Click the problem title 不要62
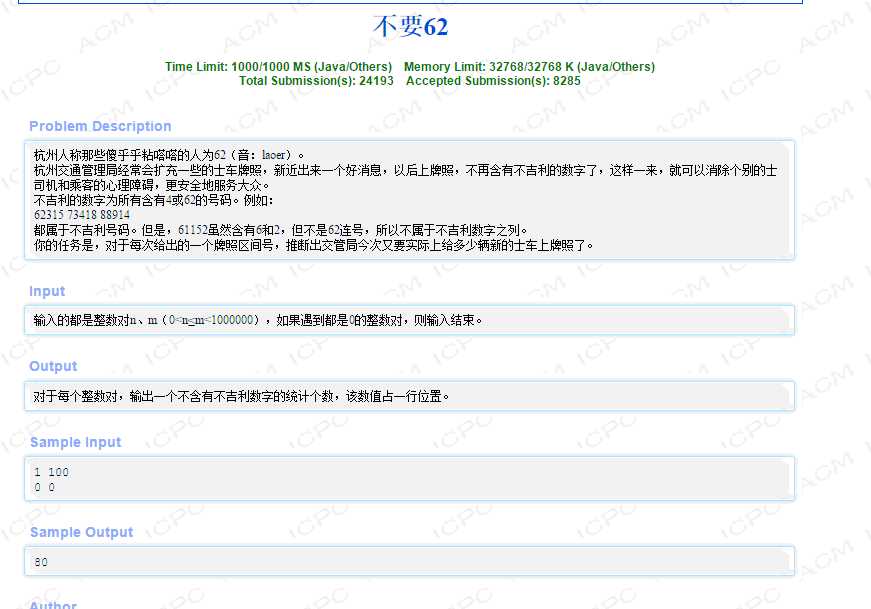The width and height of the screenshot is (871, 609). [411, 26]
